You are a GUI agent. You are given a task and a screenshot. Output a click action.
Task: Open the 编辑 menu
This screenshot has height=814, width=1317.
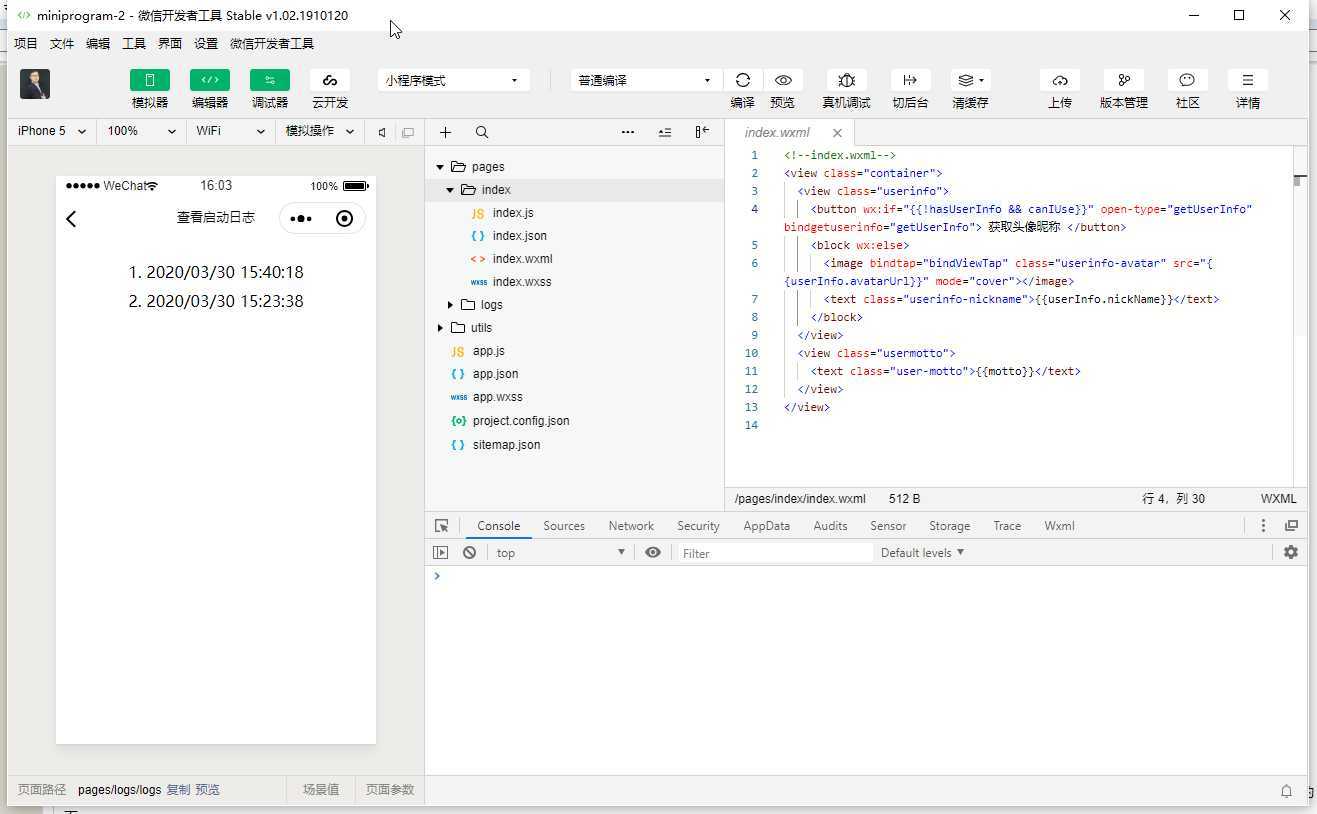[98, 44]
